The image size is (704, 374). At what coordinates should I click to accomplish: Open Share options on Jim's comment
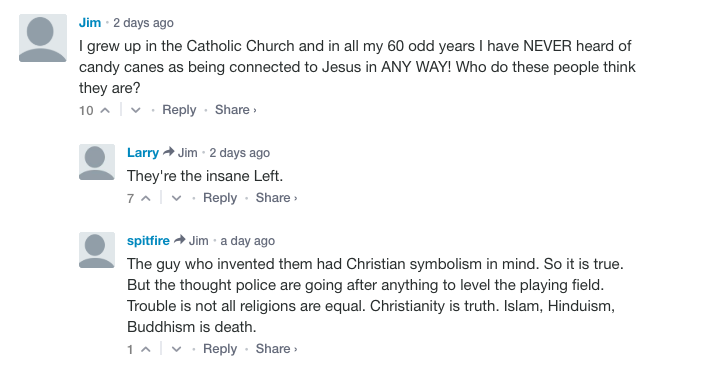[x=236, y=110]
